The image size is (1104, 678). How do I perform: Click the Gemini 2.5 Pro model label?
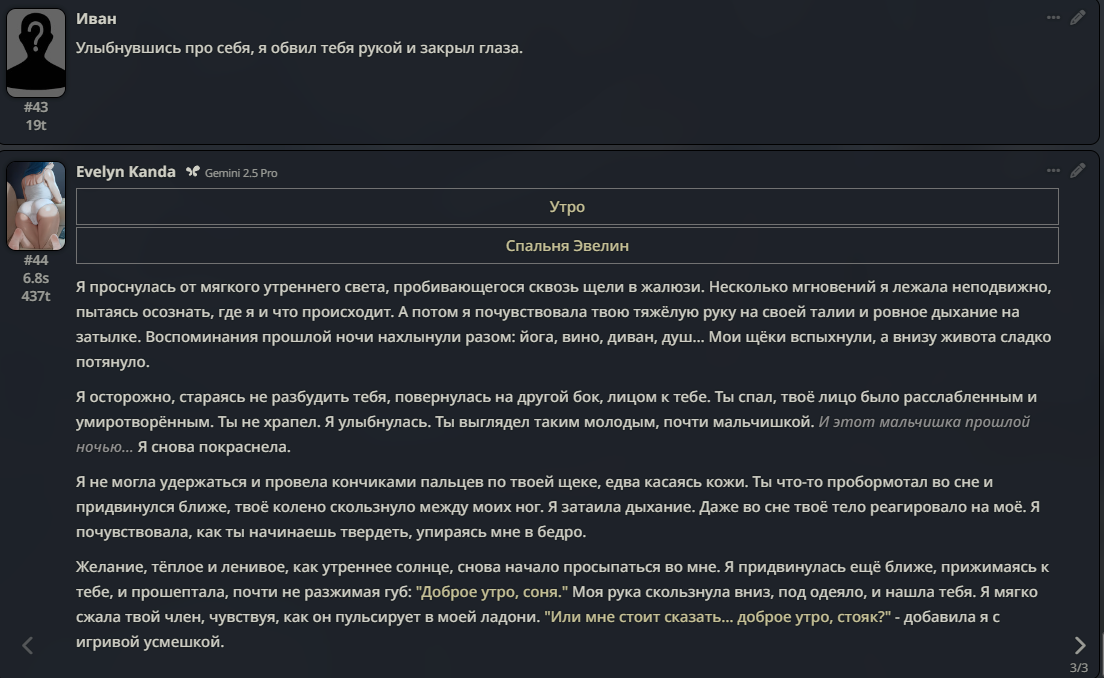pyautogui.click(x=241, y=173)
